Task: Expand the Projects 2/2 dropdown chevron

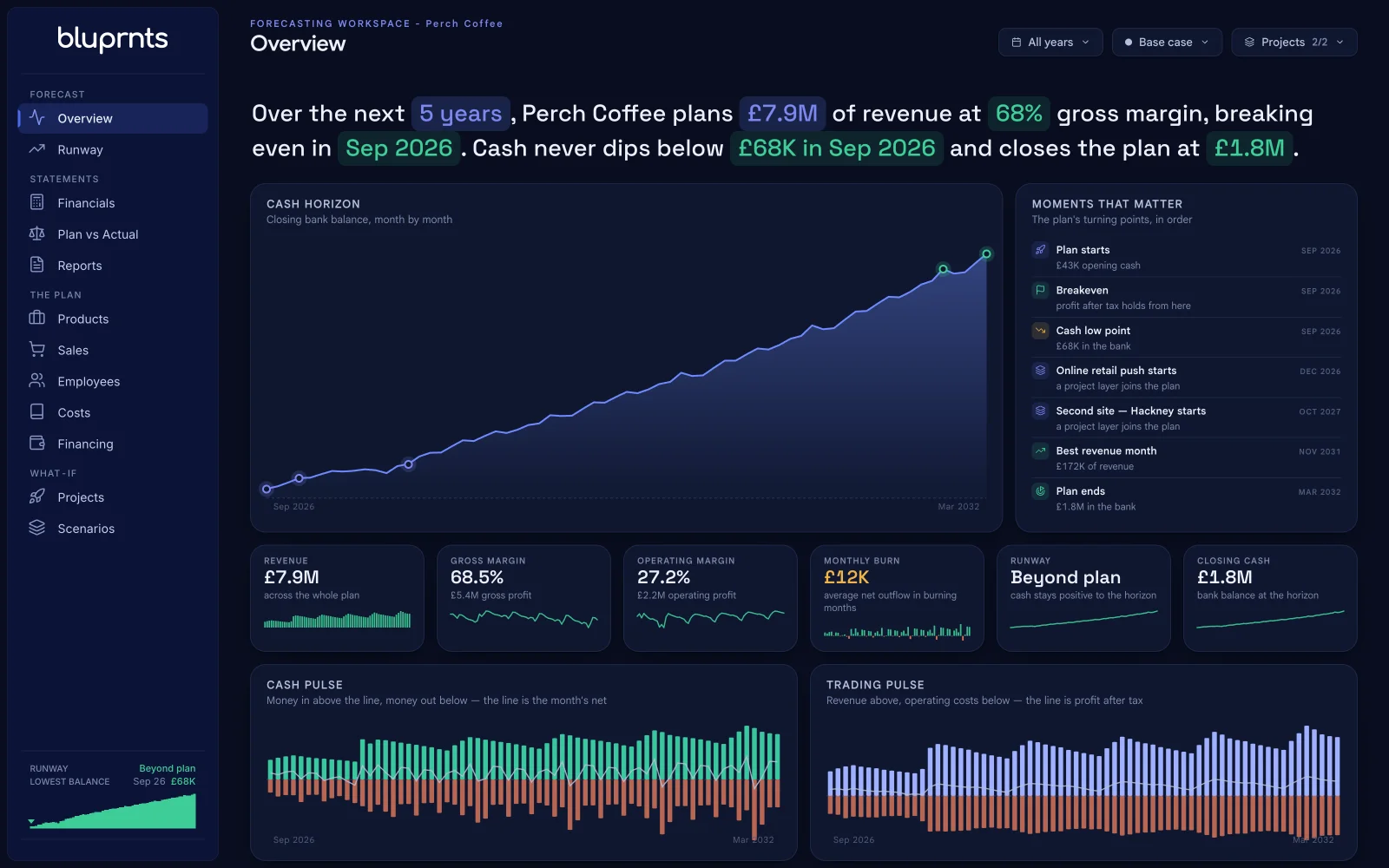Action: point(1340,42)
